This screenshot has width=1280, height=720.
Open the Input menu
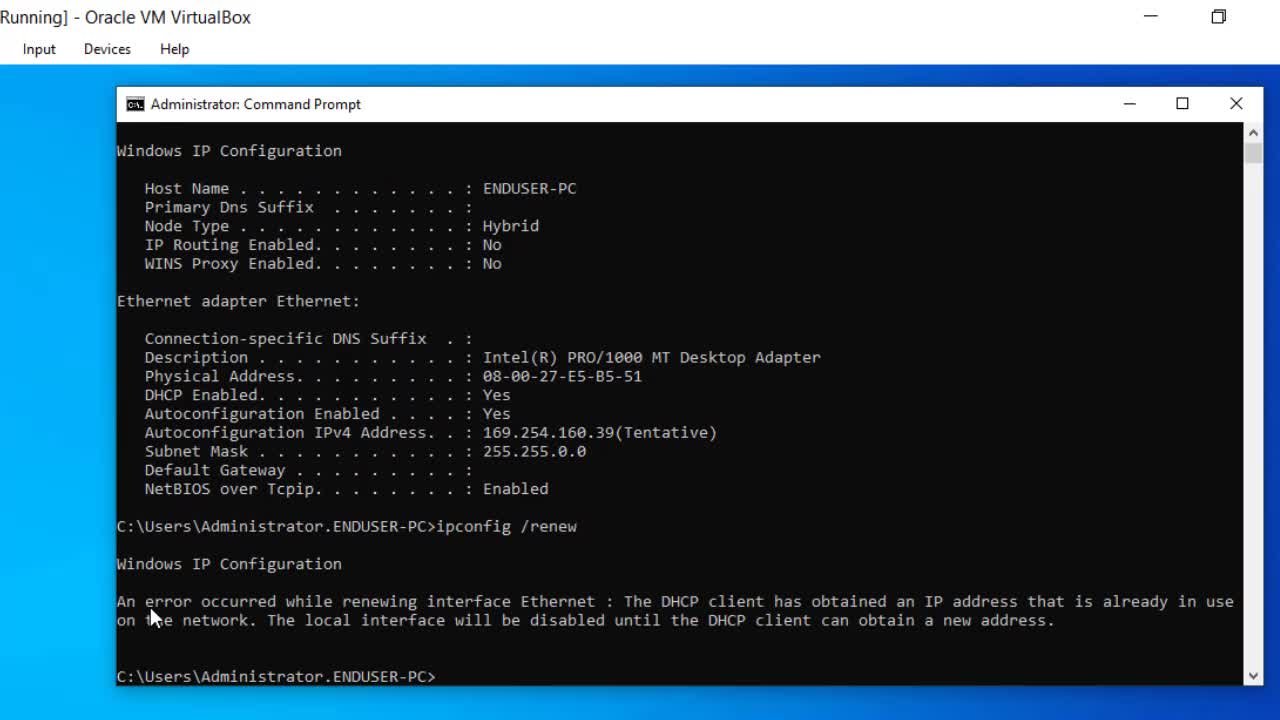38,49
